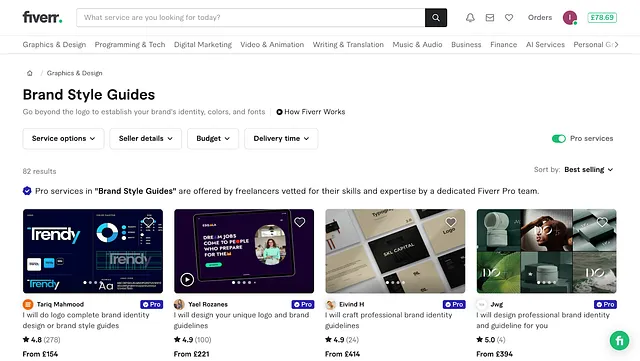
Task: Click the search magnifier button
Action: click(436, 18)
